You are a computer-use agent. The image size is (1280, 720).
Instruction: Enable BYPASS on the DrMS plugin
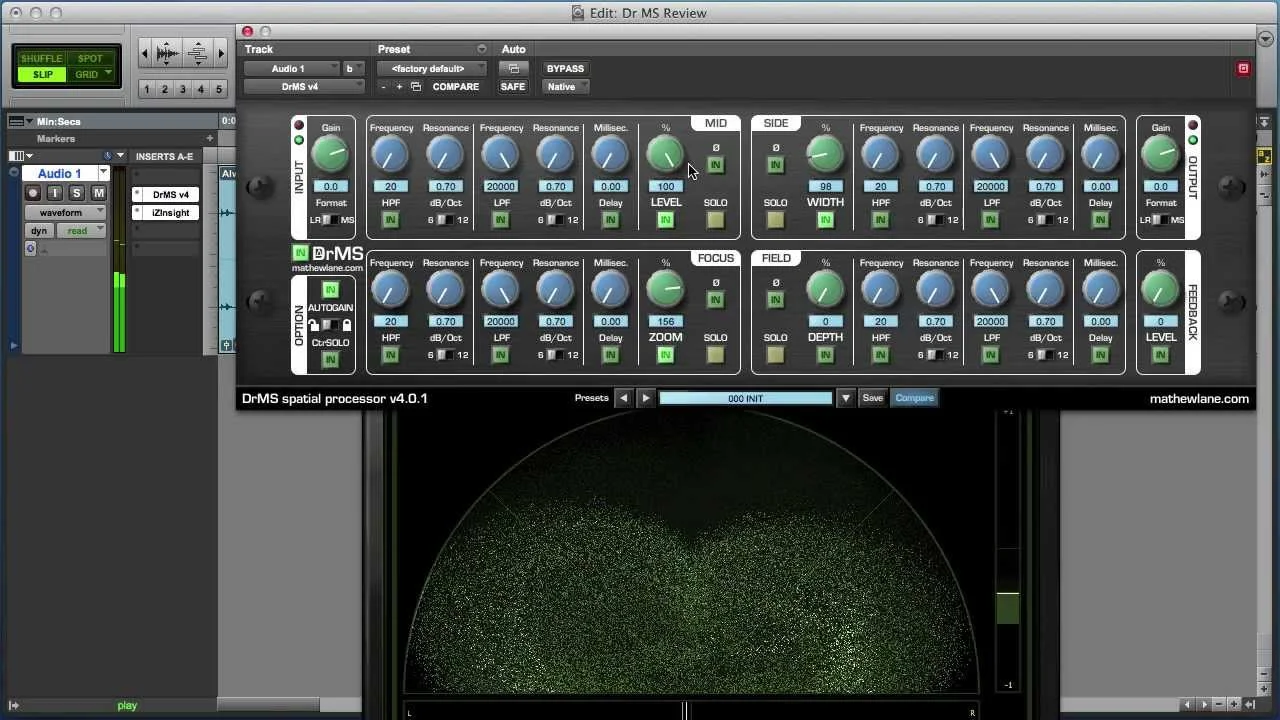point(565,68)
